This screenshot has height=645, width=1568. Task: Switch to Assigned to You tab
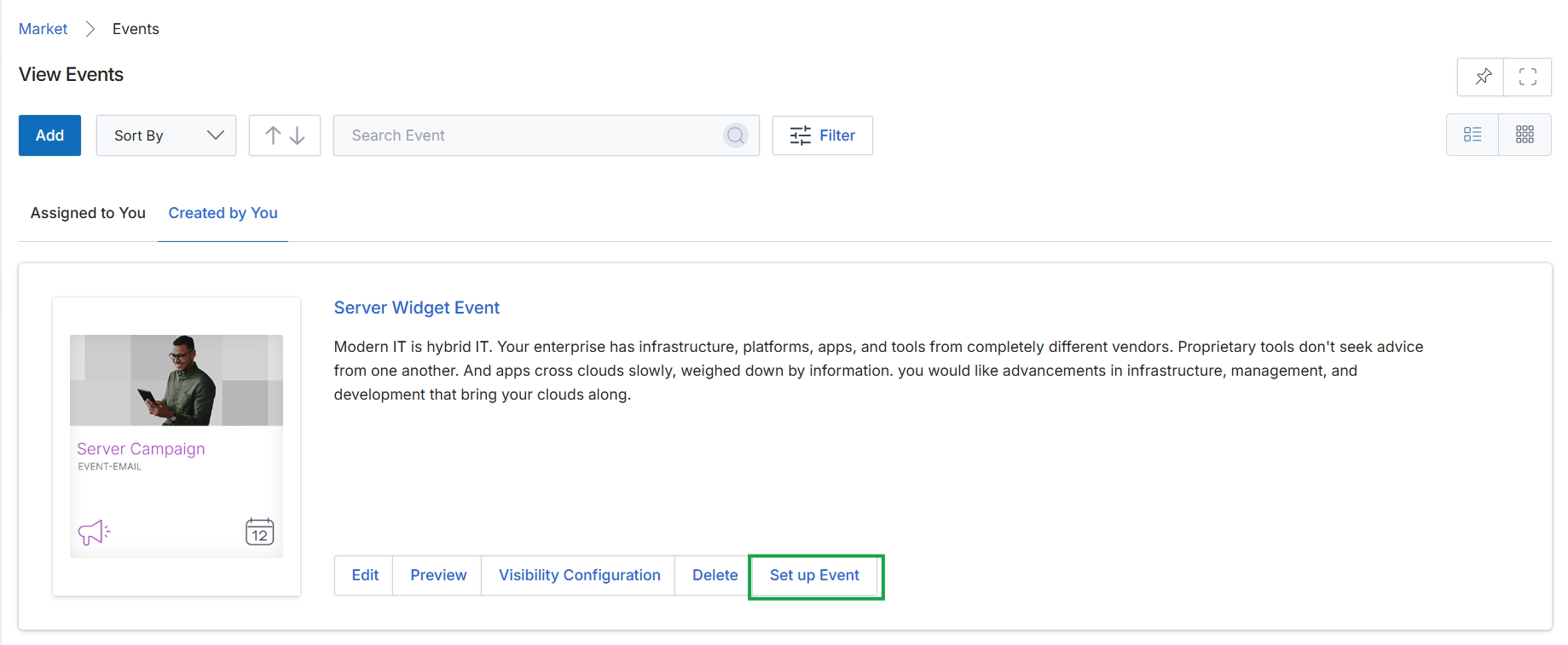point(88,213)
